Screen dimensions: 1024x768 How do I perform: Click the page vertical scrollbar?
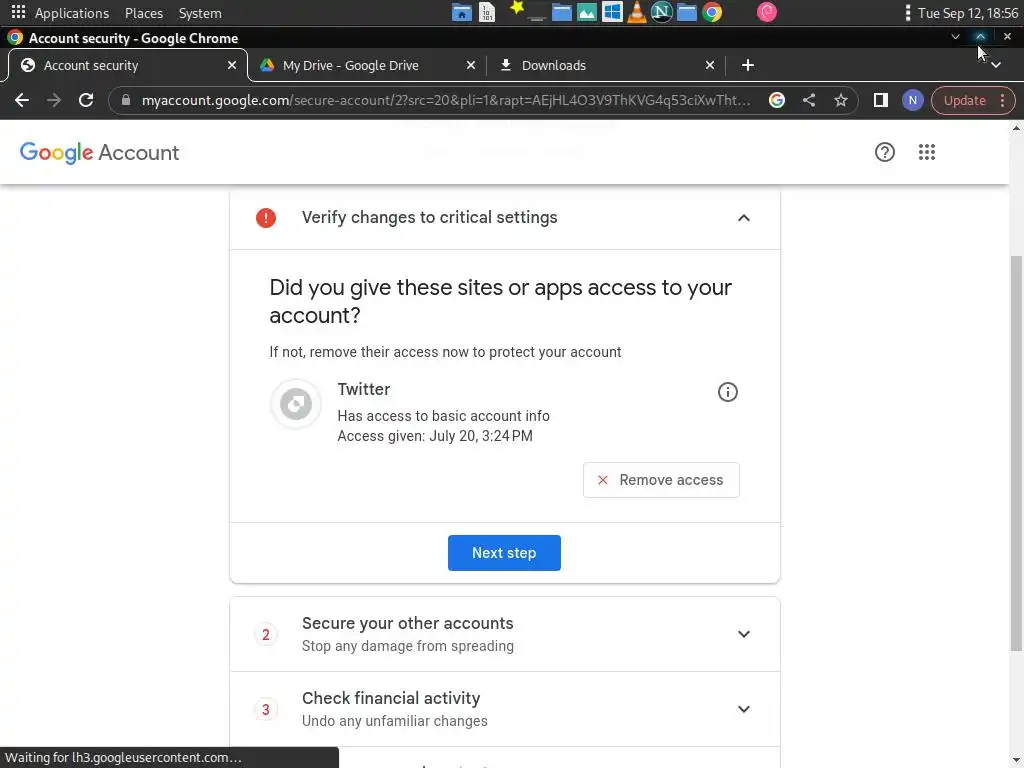1016,453
